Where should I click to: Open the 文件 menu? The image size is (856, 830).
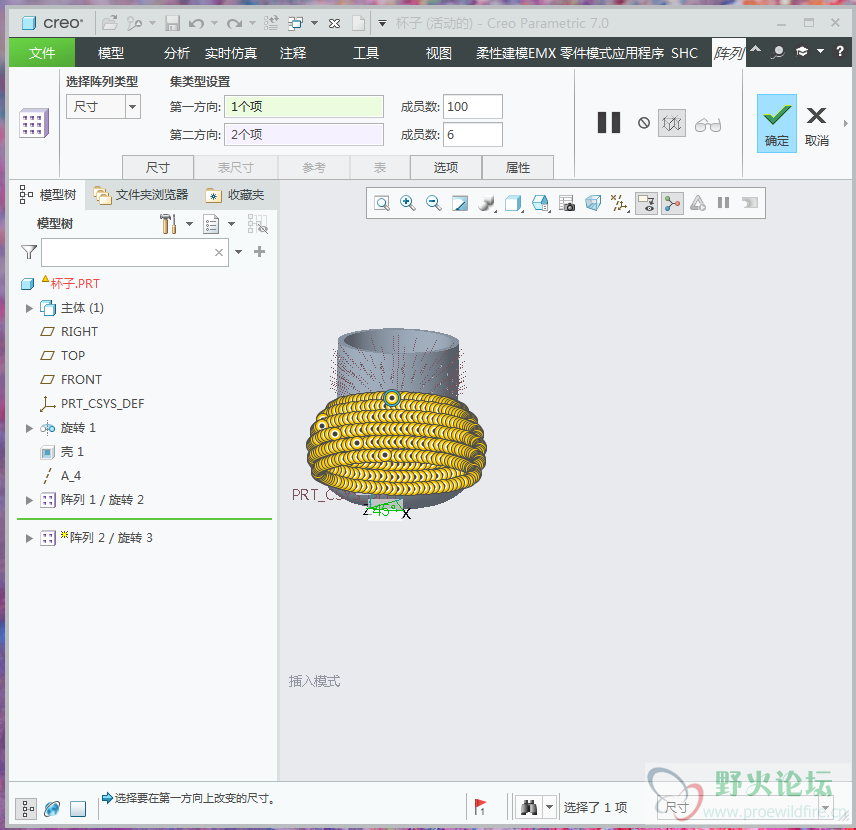coord(42,53)
